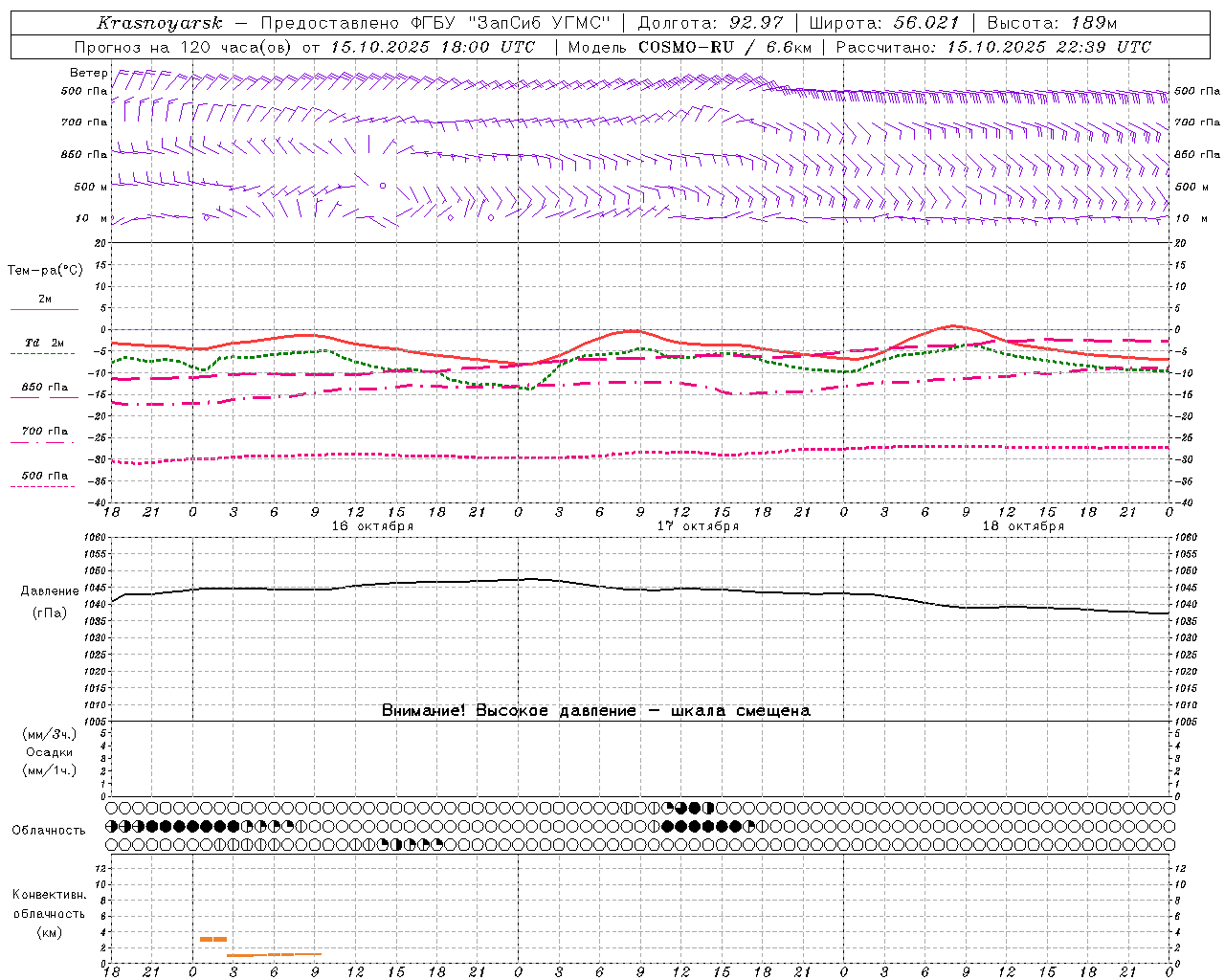
Task: Click the Тем-ра(°C) axis title
Action: (x=45, y=271)
